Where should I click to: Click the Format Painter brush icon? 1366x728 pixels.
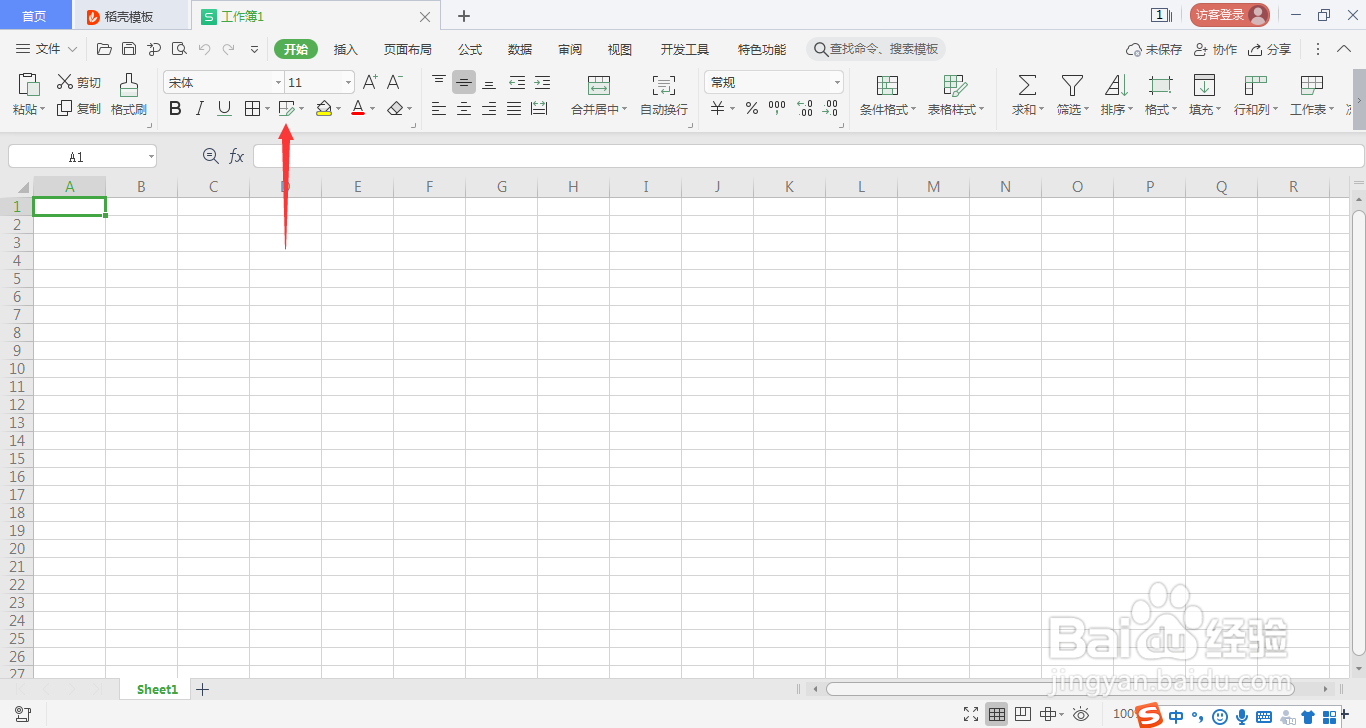[129, 86]
